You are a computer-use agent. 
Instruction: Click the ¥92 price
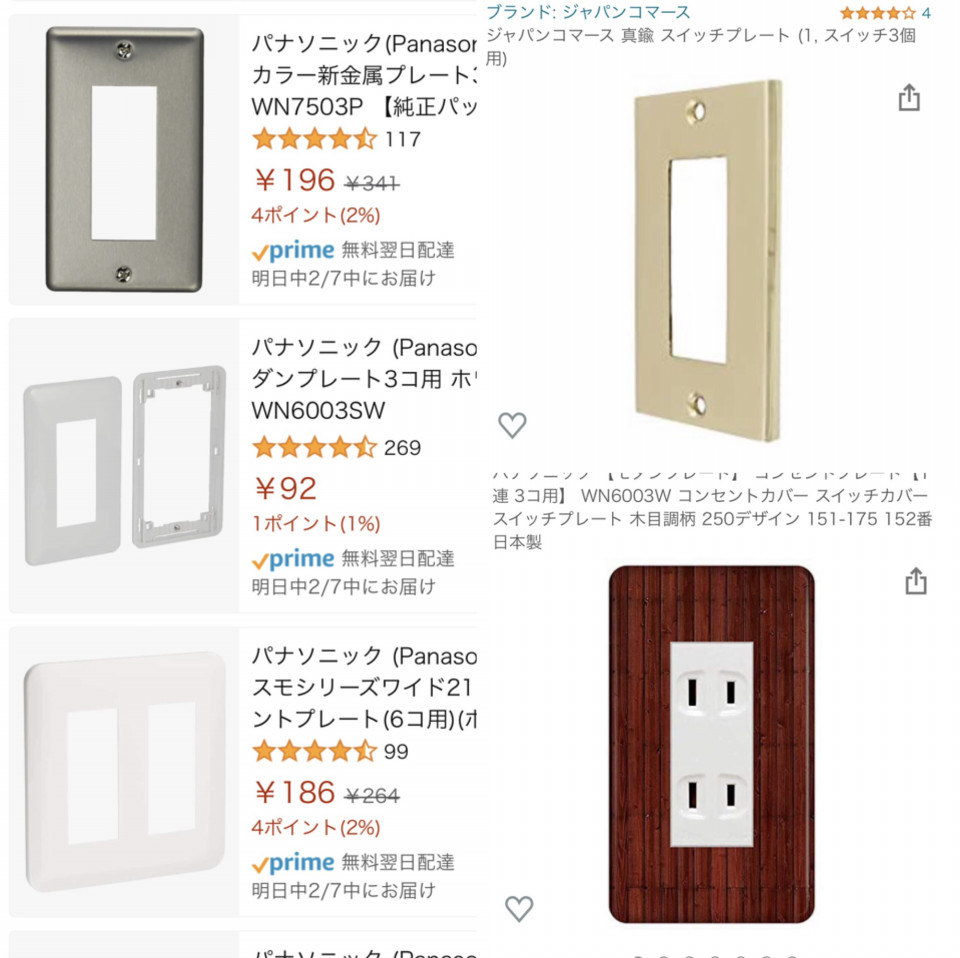[285, 488]
